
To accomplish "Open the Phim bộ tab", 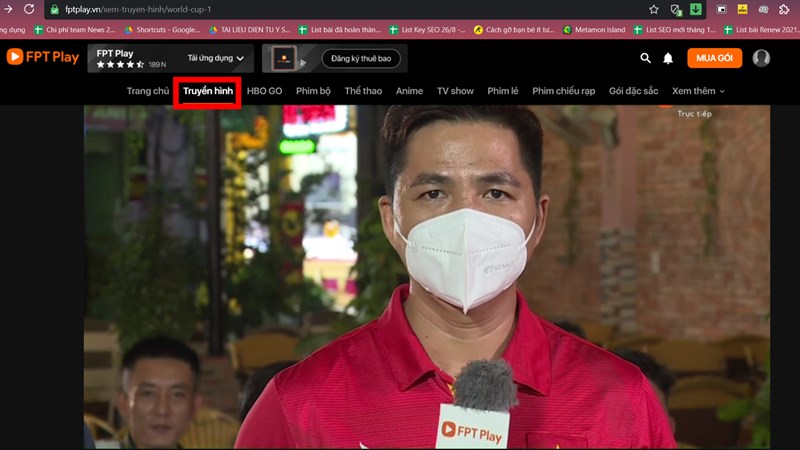I will 313,91.
